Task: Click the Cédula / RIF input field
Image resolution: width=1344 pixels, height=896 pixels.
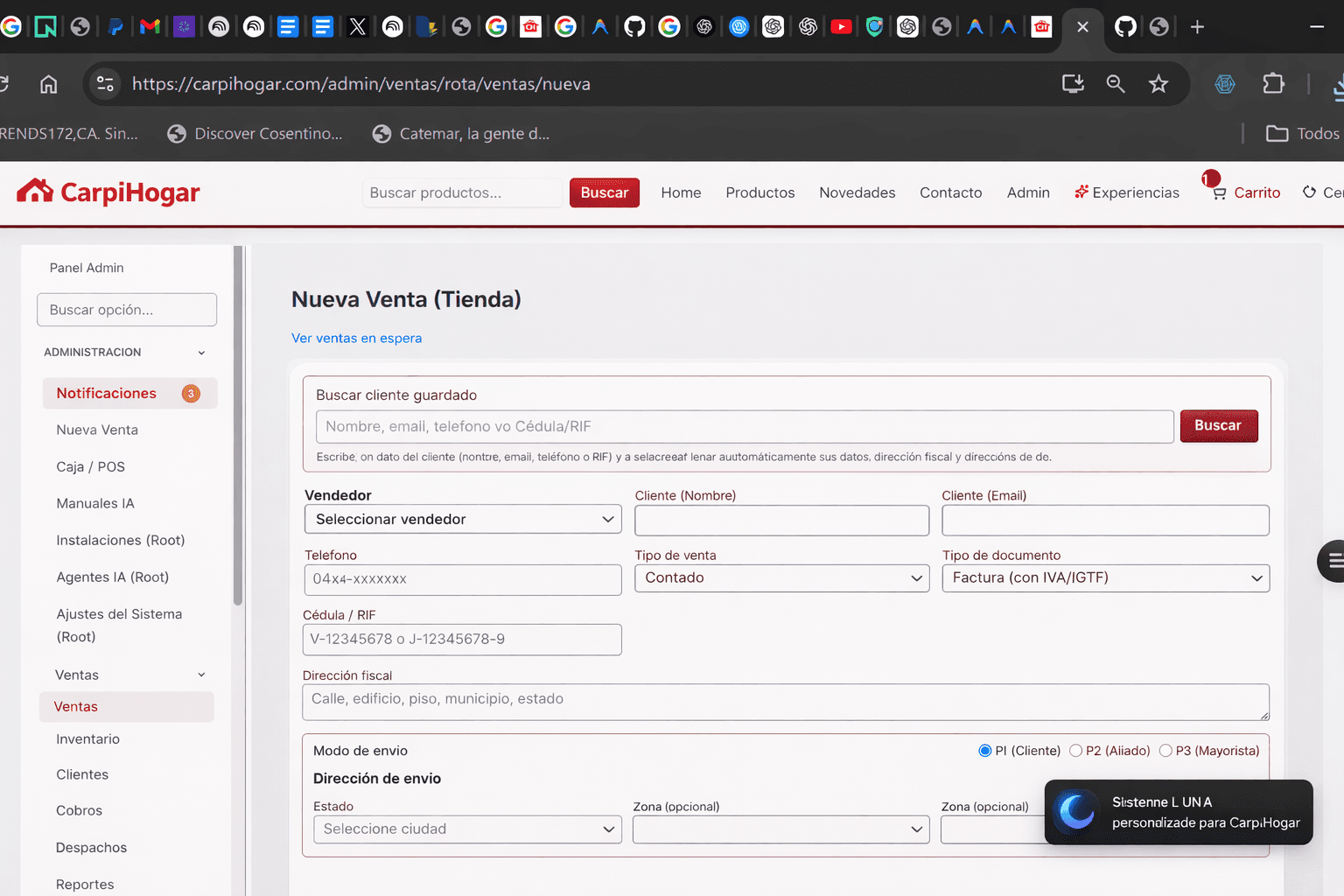Action: [x=462, y=640]
